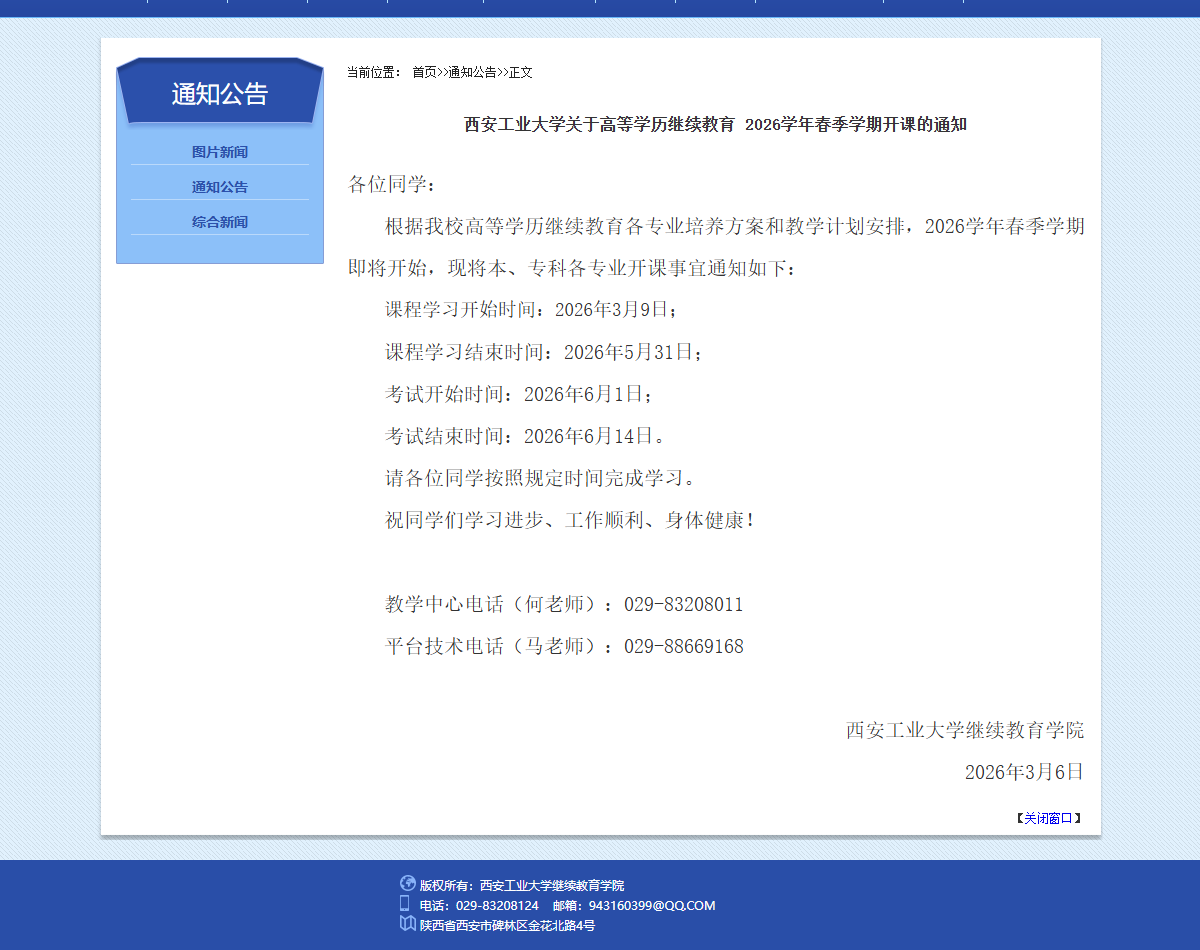Image resolution: width=1200 pixels, height=950 pixels.
Task: Click the phone icon beside 电话 in footer
Action: pos(404,903)
